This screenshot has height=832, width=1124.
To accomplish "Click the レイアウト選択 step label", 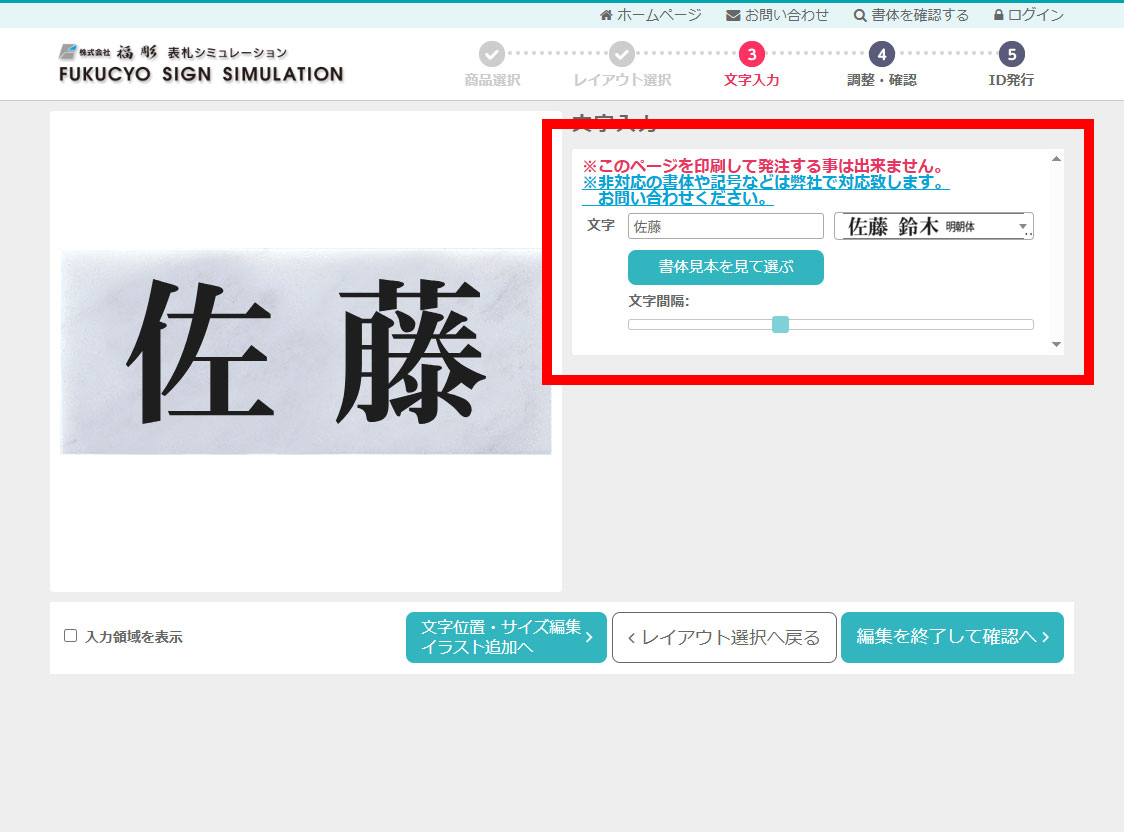I will [x=621, y=80].
